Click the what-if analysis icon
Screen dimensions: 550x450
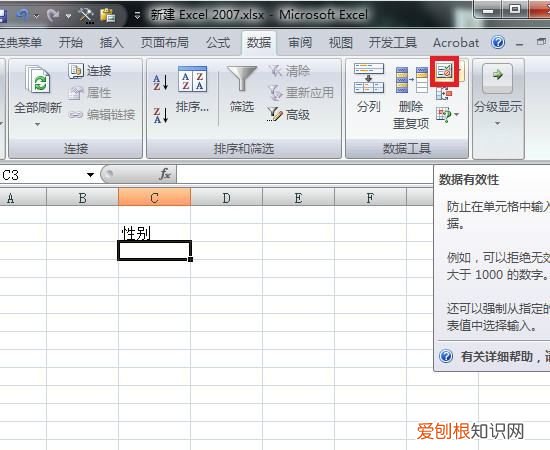tap(443, 115)
